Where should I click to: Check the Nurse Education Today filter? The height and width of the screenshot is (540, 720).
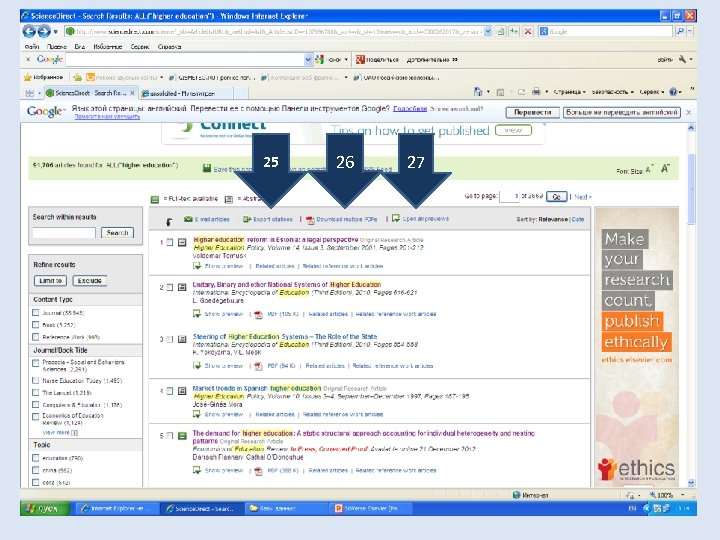(35, 380)
